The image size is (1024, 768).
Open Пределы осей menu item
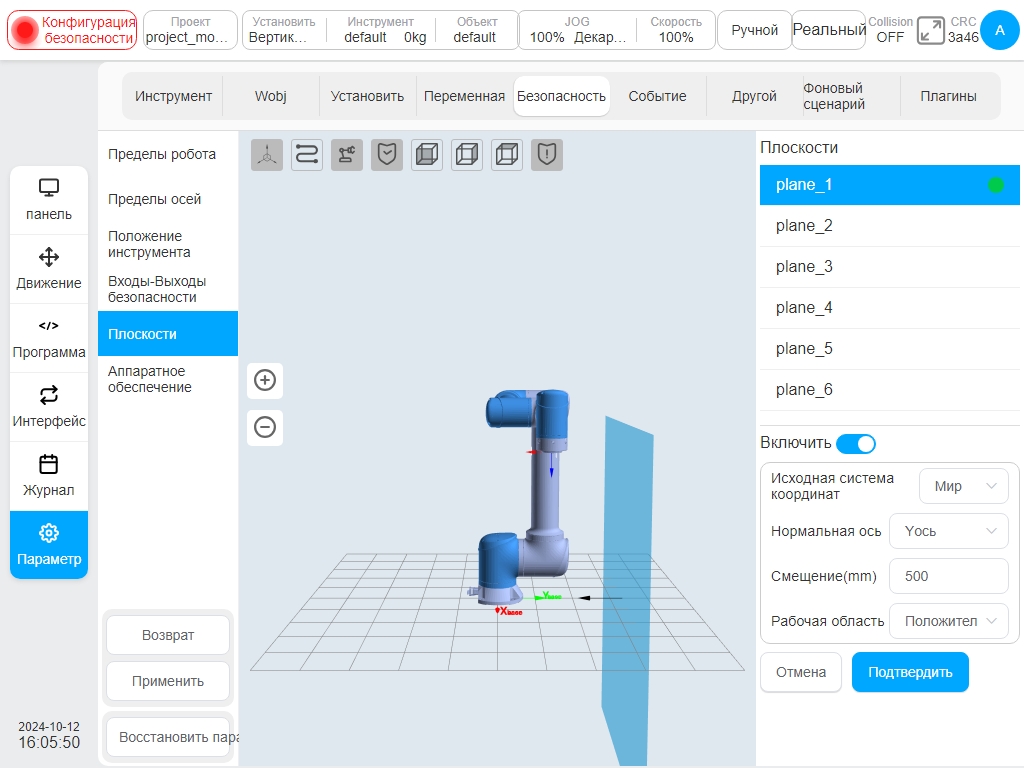[168, 199]
